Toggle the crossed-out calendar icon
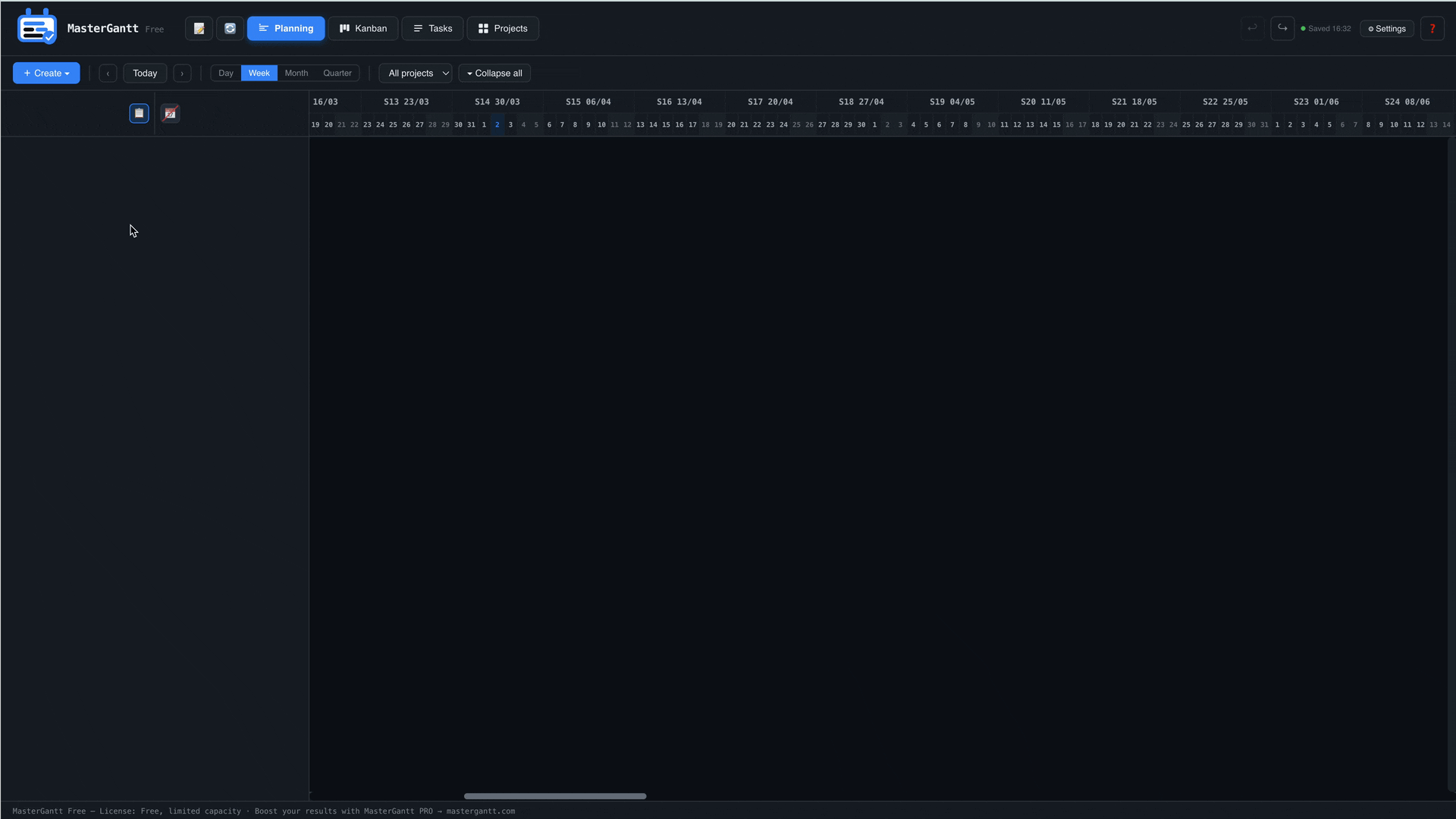1456x819 pixels. click(170, 113)
